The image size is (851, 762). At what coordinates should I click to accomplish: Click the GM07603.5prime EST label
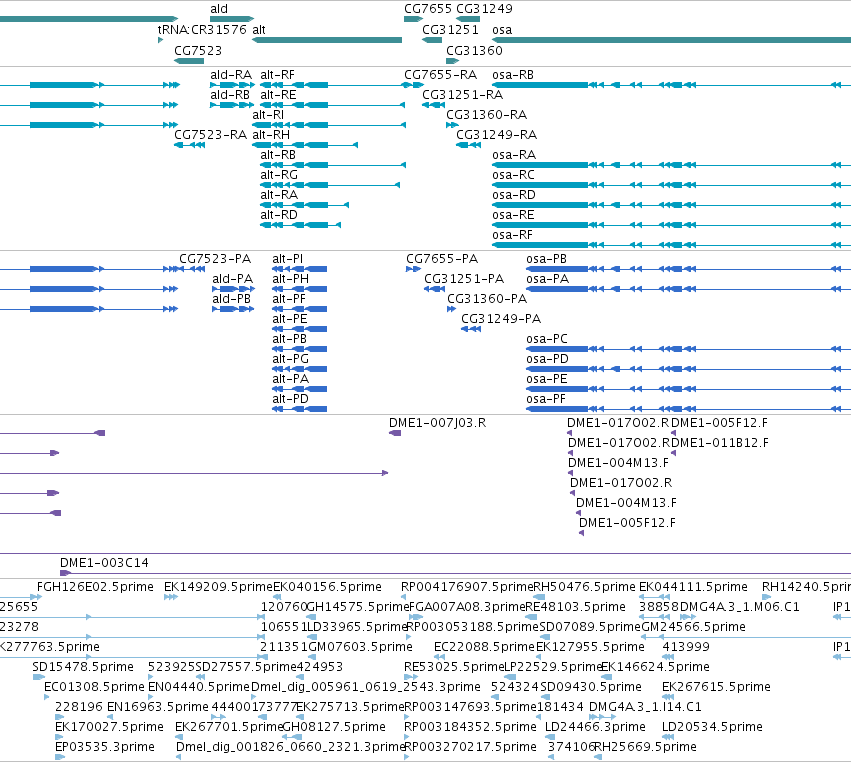point(360,647)
